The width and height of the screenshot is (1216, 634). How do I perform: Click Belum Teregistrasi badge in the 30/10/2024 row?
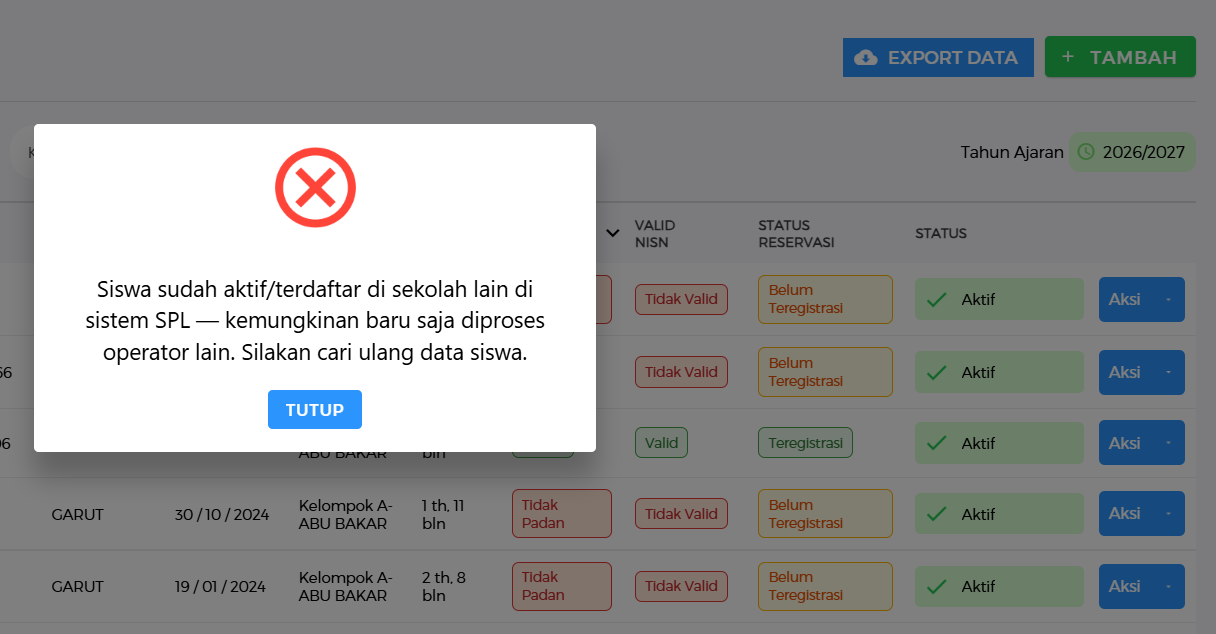tap(825, 514)
